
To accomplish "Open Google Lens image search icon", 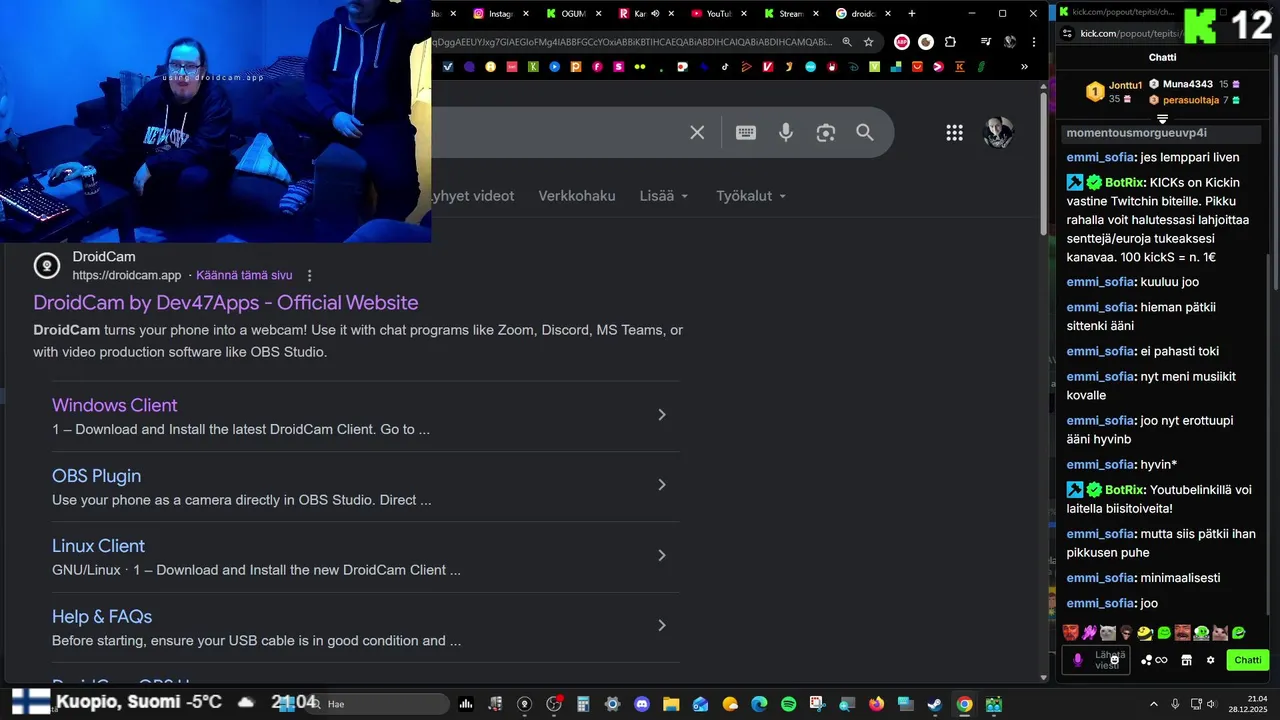I will [825, 132].
